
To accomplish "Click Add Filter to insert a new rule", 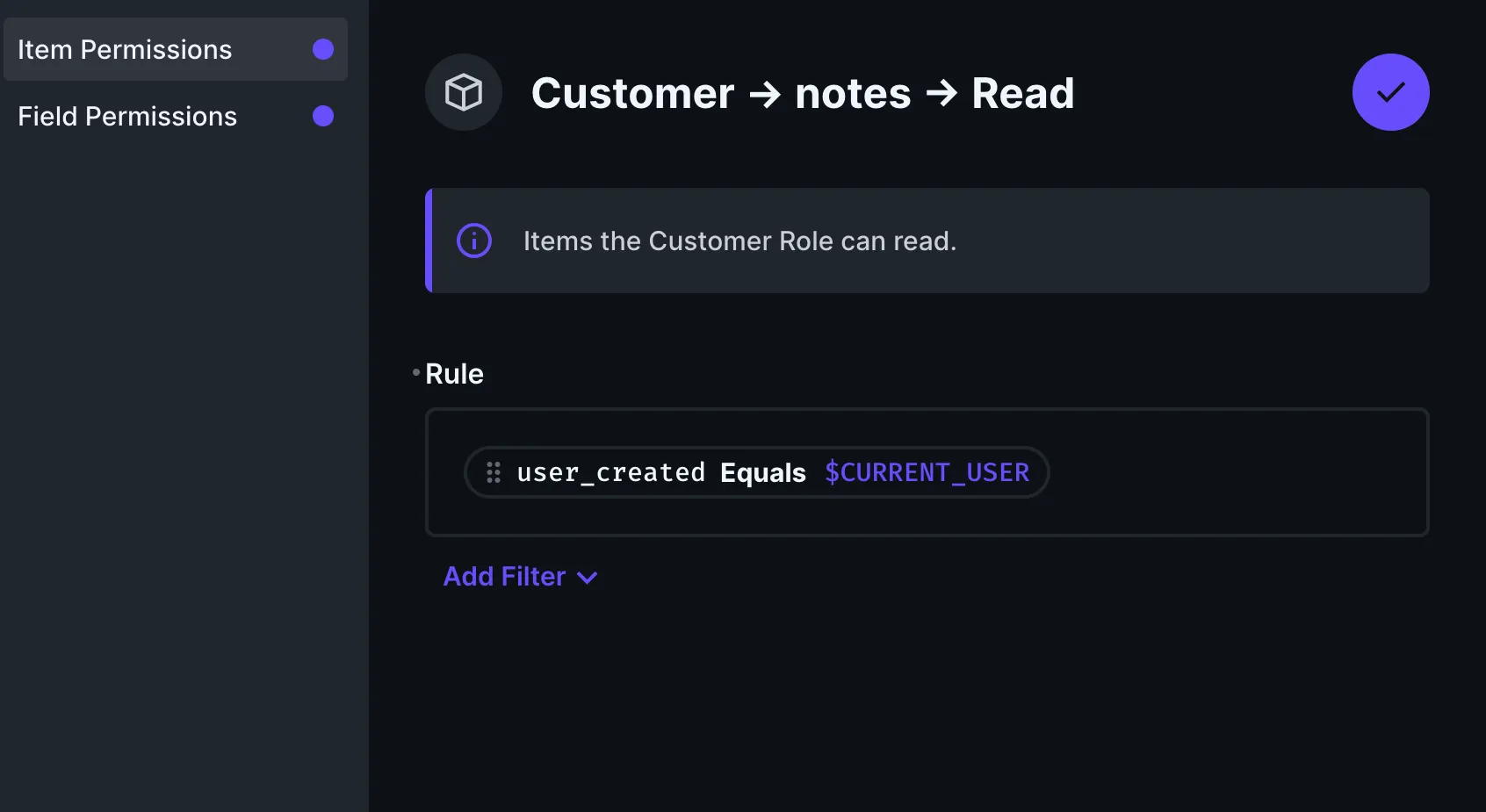I will [505, 577].
